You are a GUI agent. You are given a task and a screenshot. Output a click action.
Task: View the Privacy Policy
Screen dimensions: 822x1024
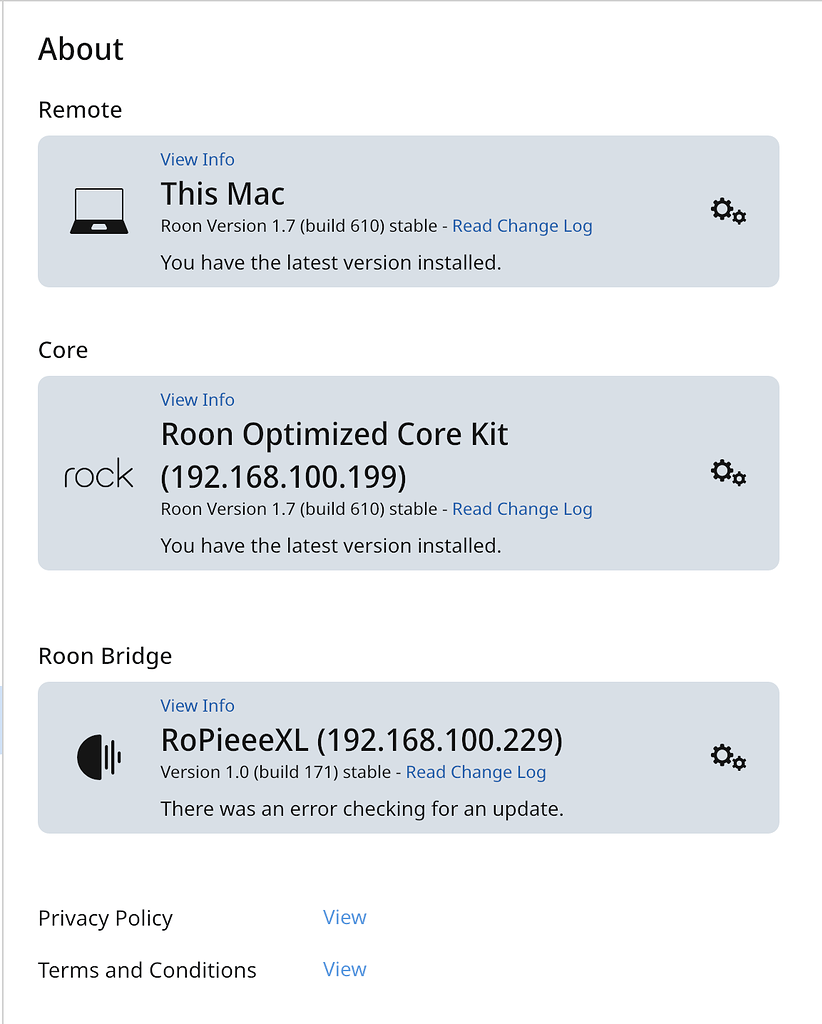(345, 917)
